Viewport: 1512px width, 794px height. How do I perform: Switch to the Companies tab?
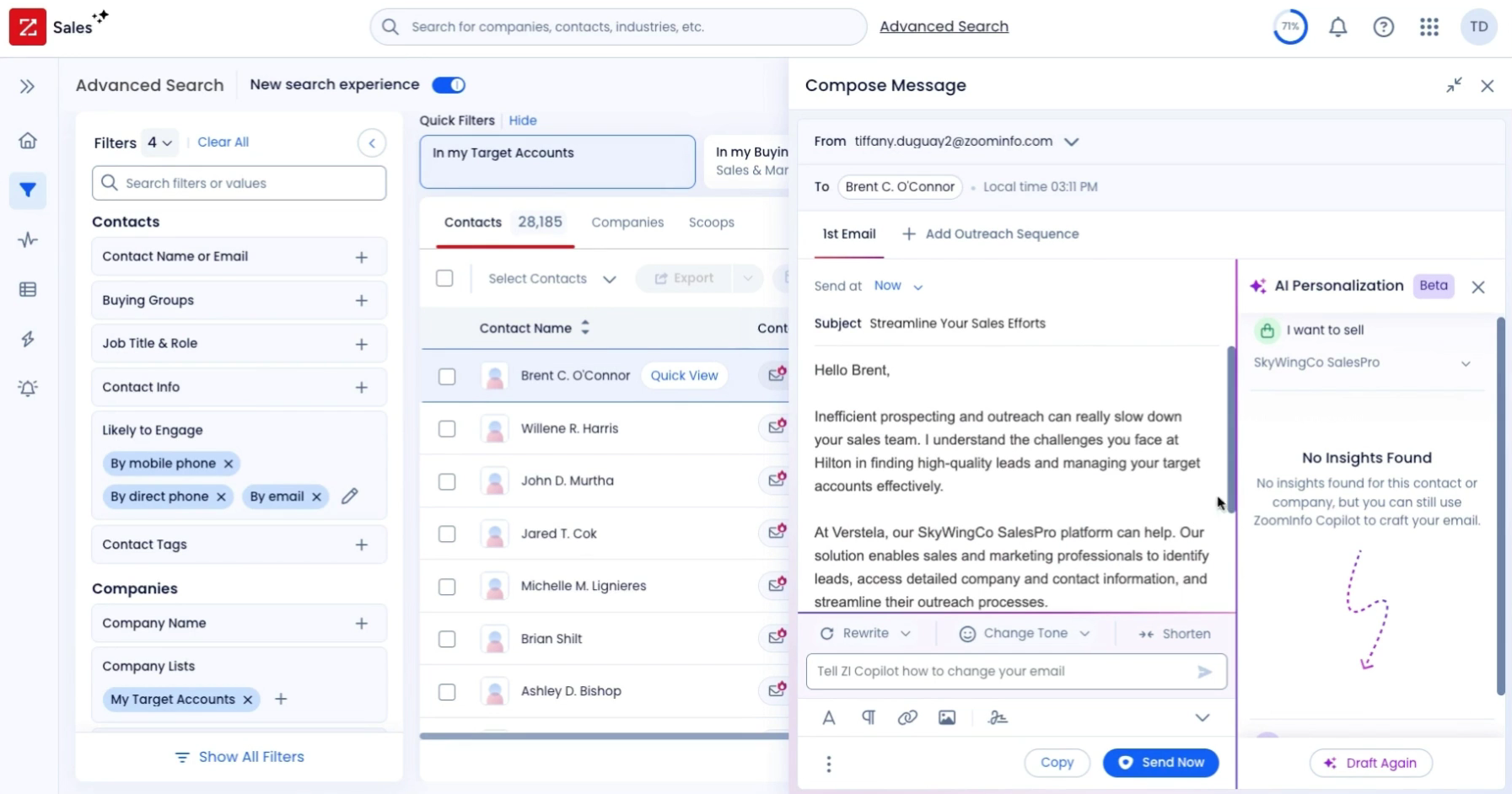(627, 223)
